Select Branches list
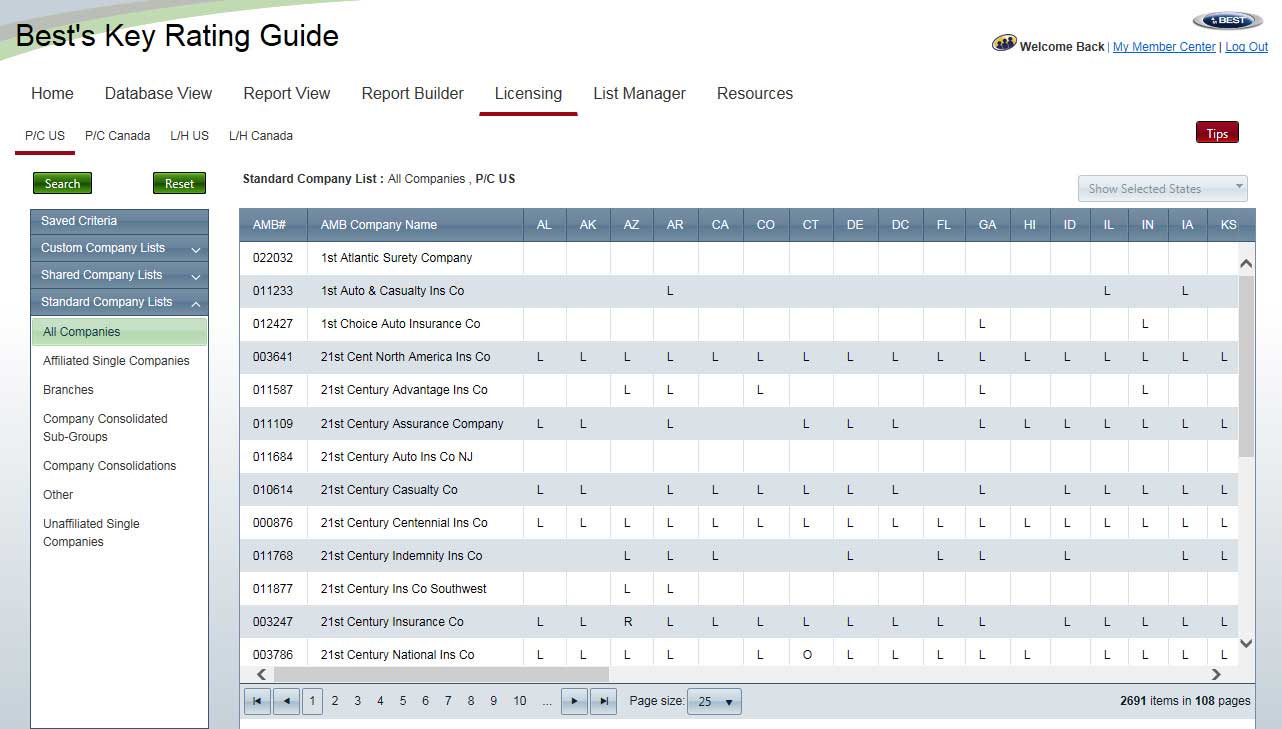This screenshot has height=729, width=1282. [68, 390]
